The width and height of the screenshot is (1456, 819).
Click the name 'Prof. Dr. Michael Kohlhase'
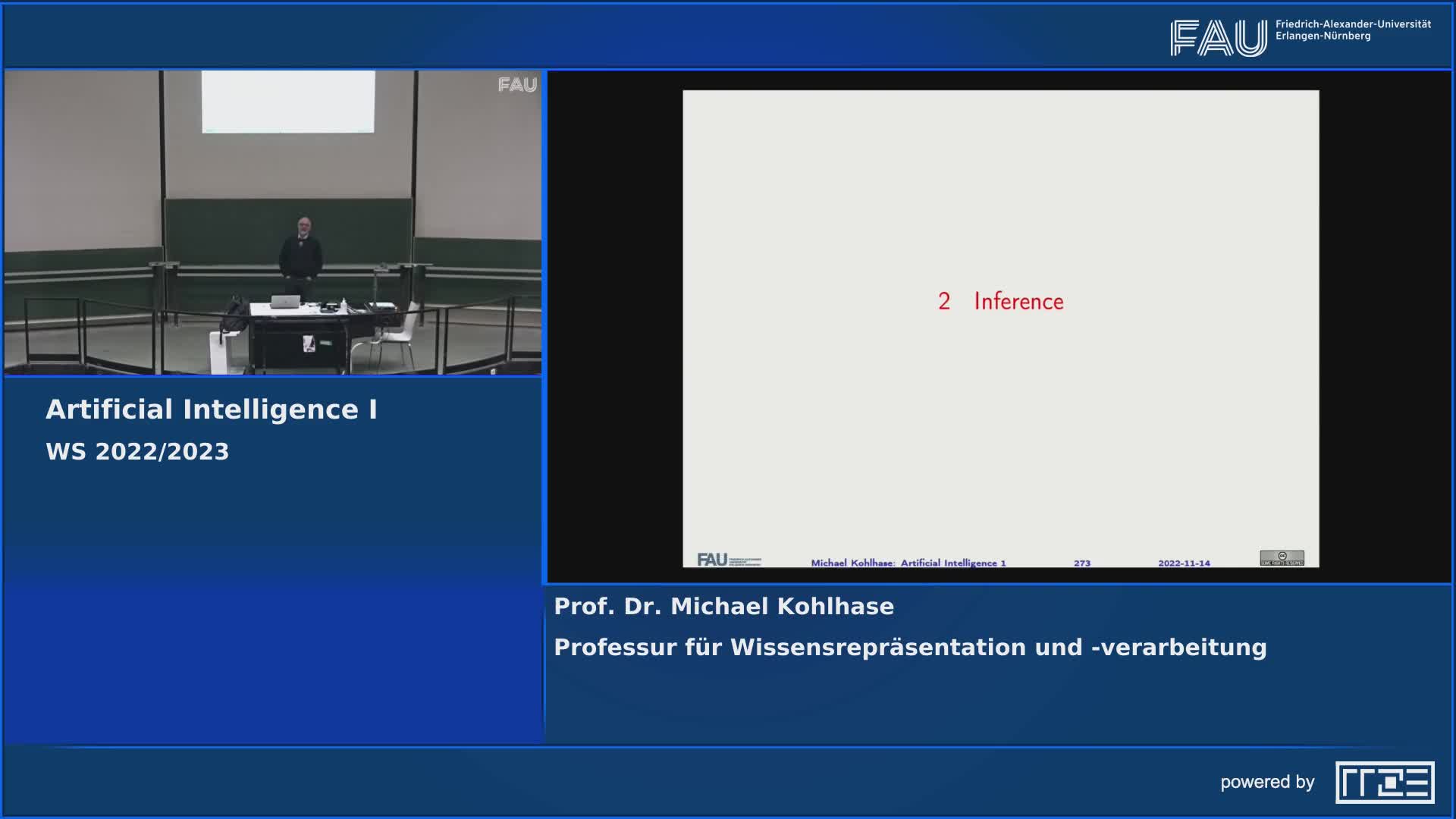(723, 606)
